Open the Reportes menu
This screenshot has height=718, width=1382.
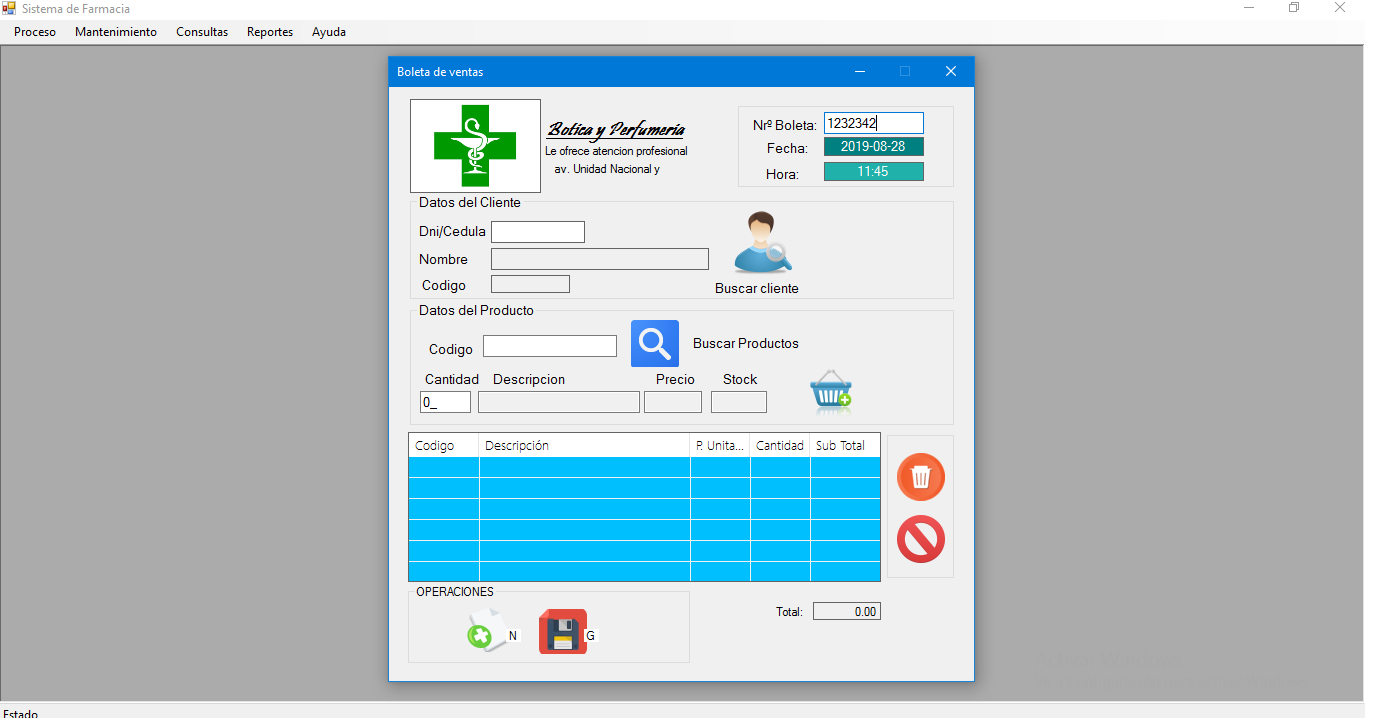point(270,32)
